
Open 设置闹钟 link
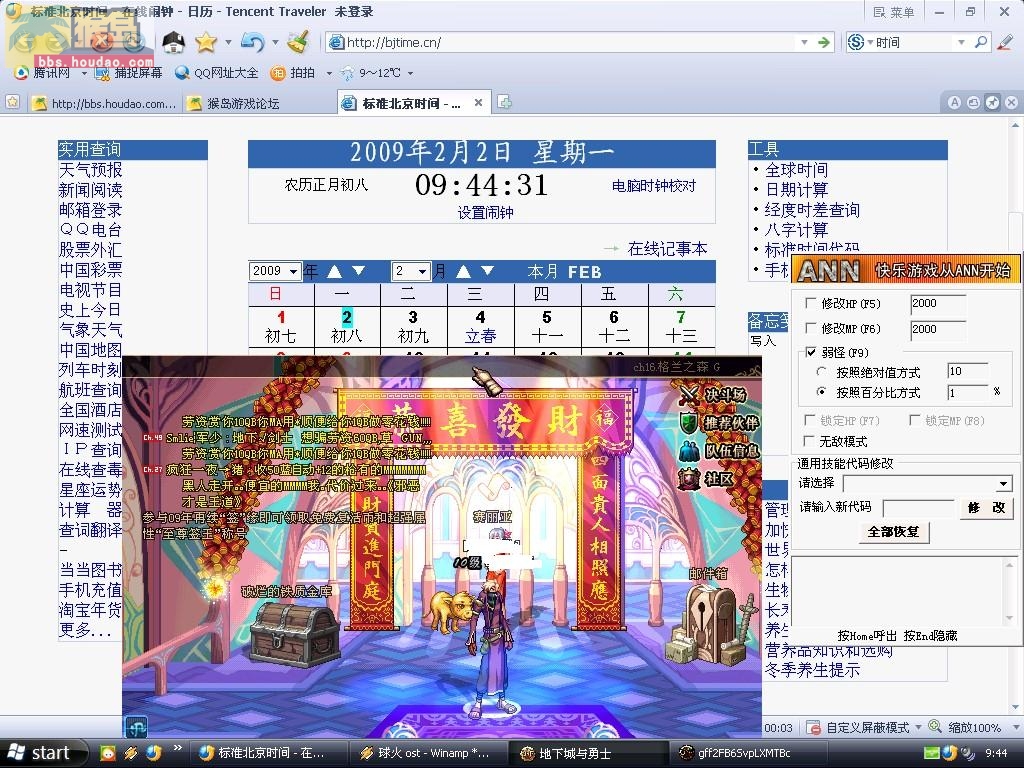click(x=485, y=212)
